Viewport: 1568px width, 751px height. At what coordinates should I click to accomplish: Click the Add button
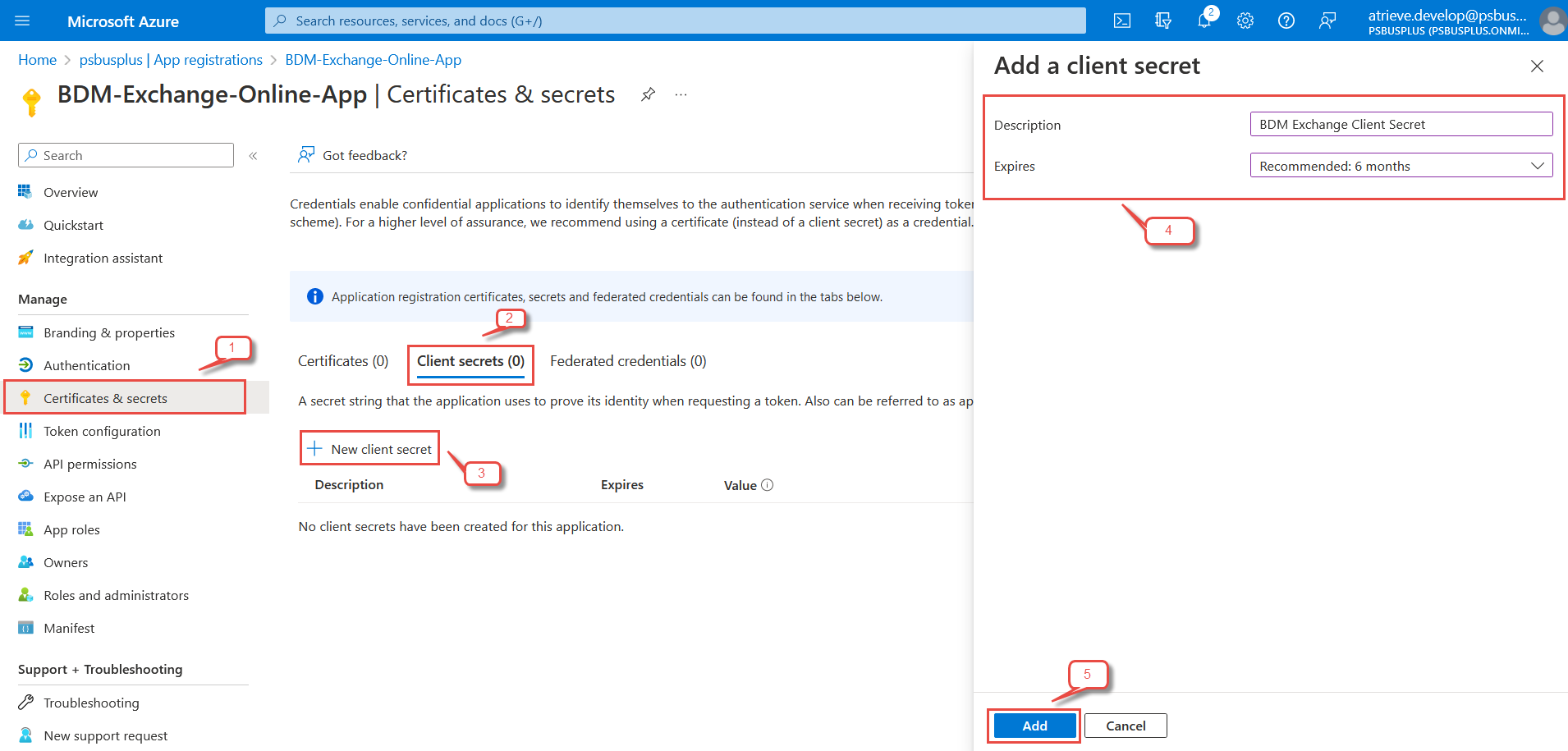pos(1034,726)
